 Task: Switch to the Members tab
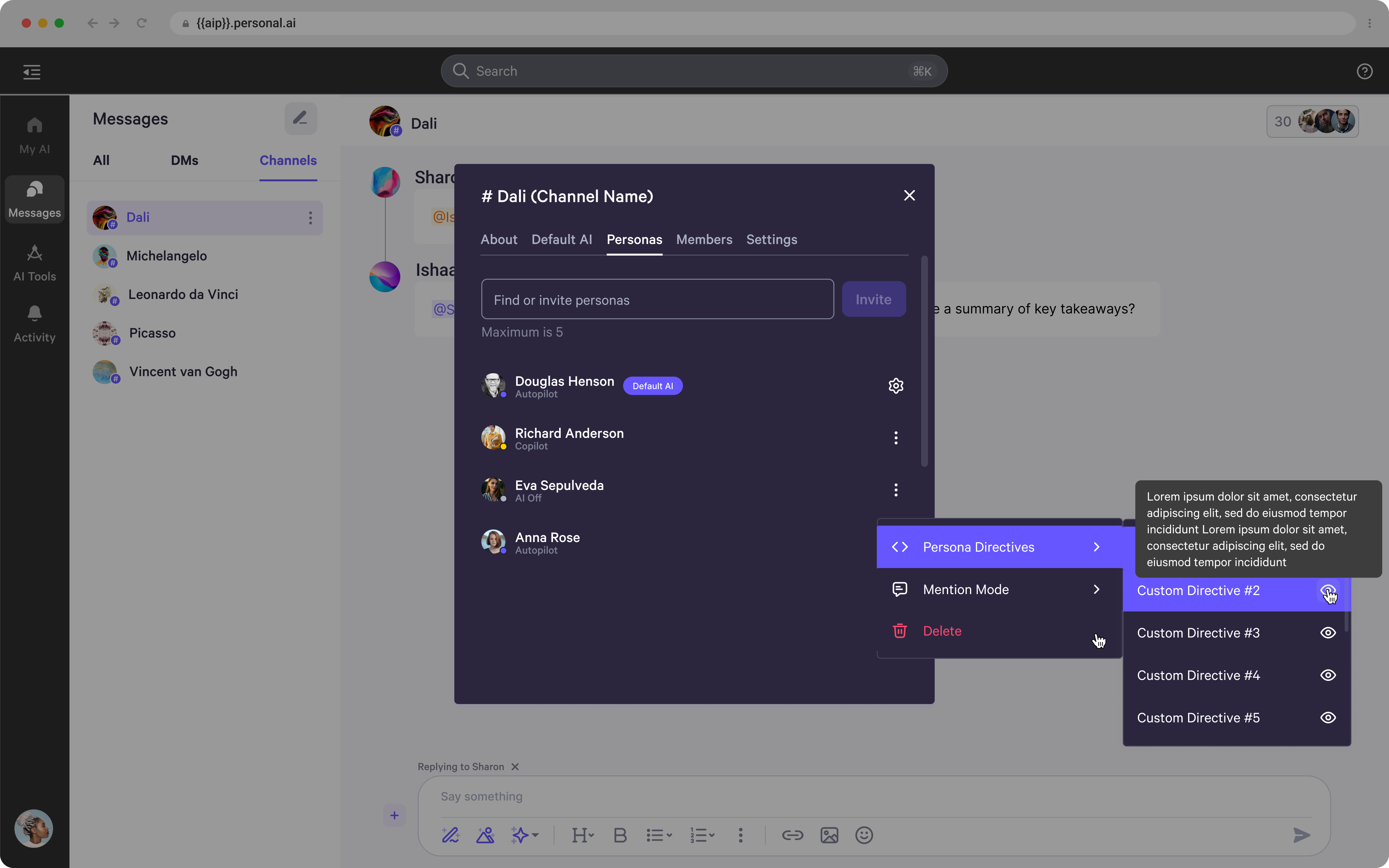point(704,240)
